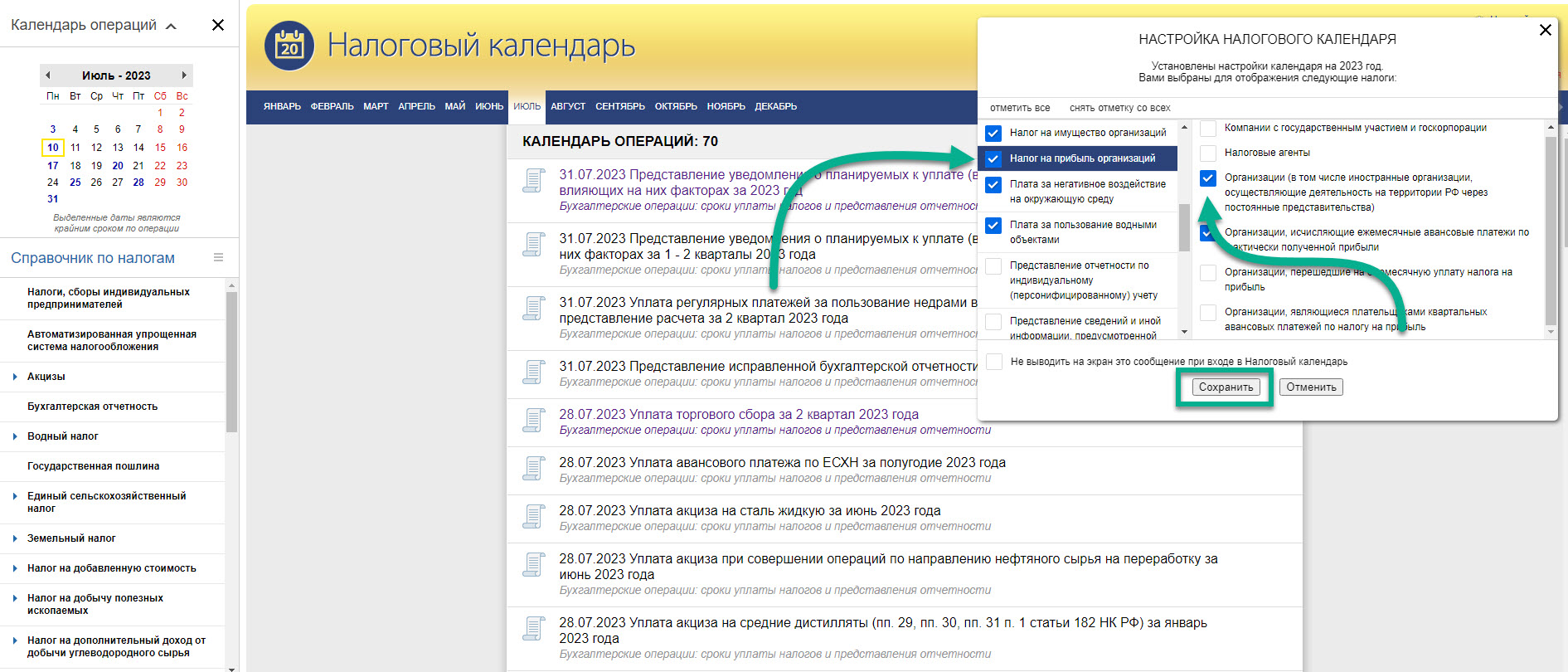Click document icon beside торгового сбора entry
Screen dimensions: 1568x672
(x=534, y=419)
